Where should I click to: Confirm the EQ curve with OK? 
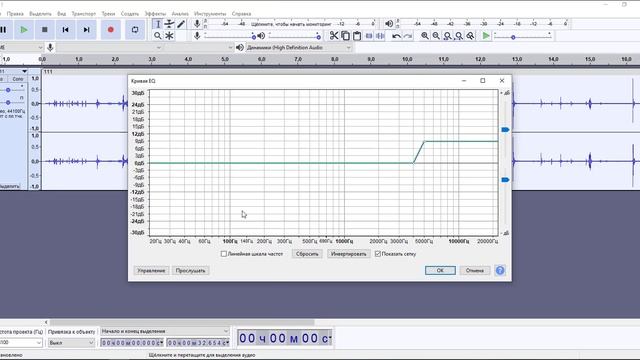point(440,271)
